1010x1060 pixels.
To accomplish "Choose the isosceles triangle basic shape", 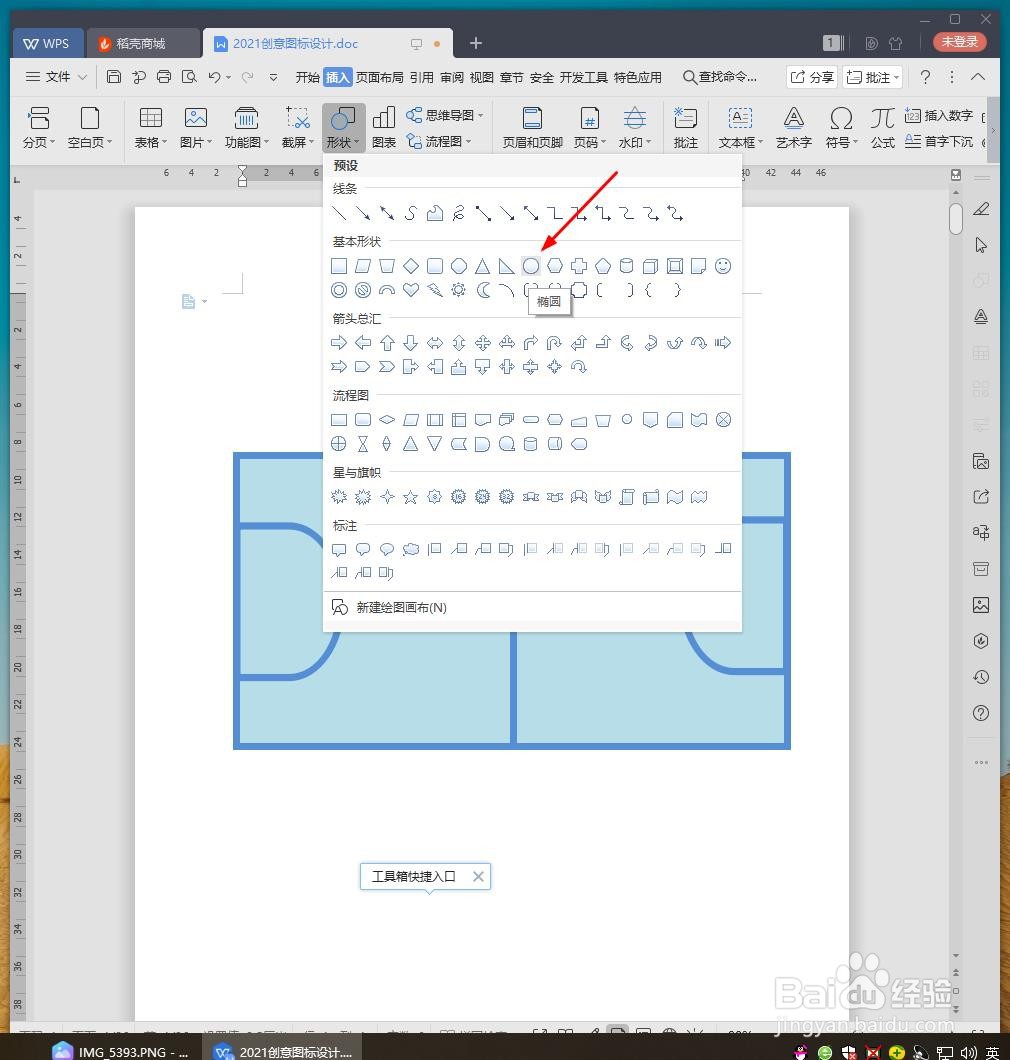I will pyautogui.click(x=482, y=266).
